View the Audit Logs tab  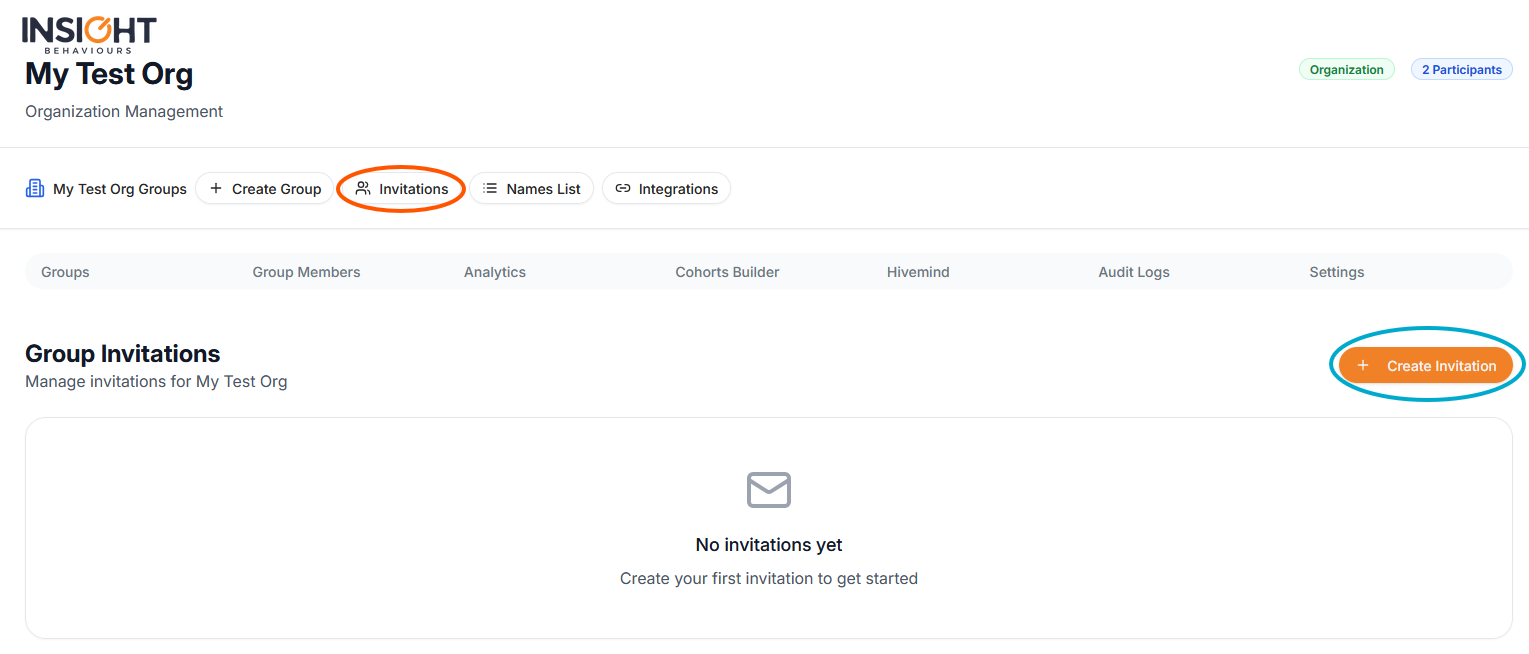click(1134, 272)
